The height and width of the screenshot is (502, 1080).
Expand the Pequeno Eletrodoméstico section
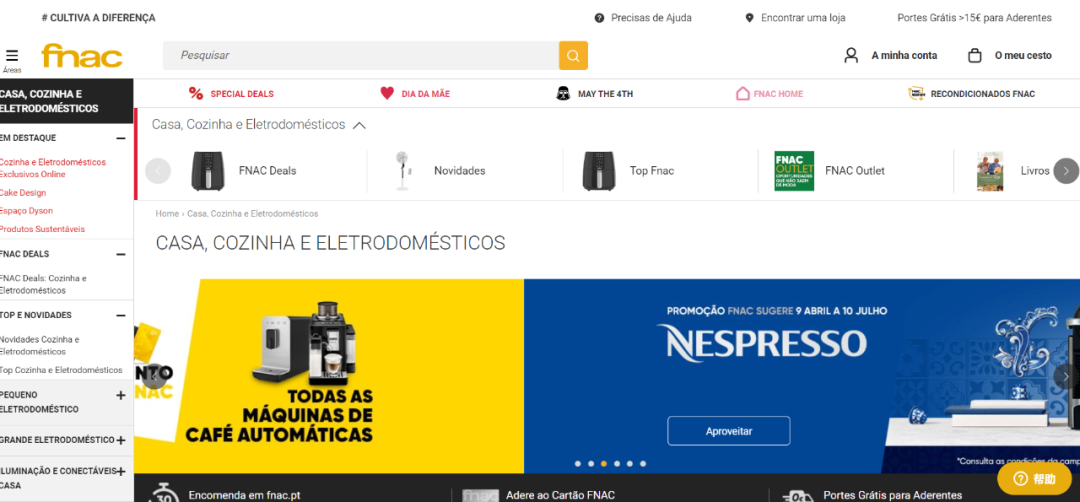pyautogui.click(x=121, y=395)
